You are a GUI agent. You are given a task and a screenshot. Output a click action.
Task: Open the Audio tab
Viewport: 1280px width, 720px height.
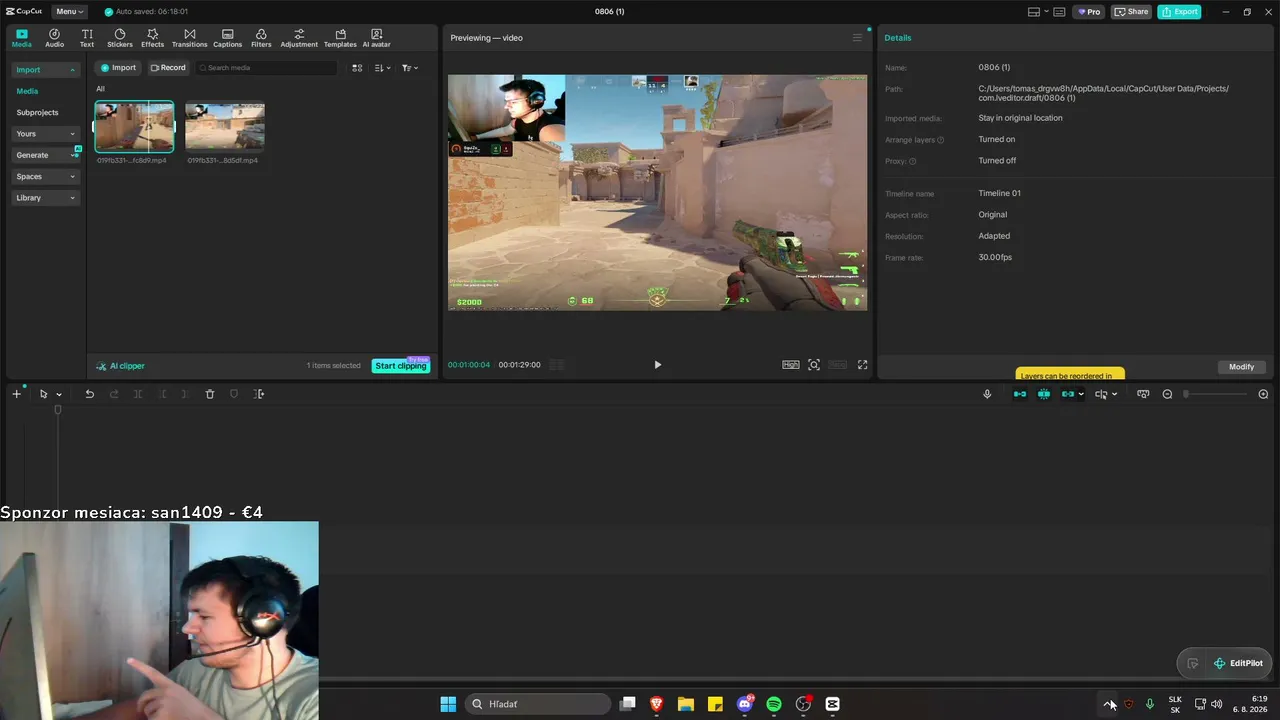[x=54, y=38]
